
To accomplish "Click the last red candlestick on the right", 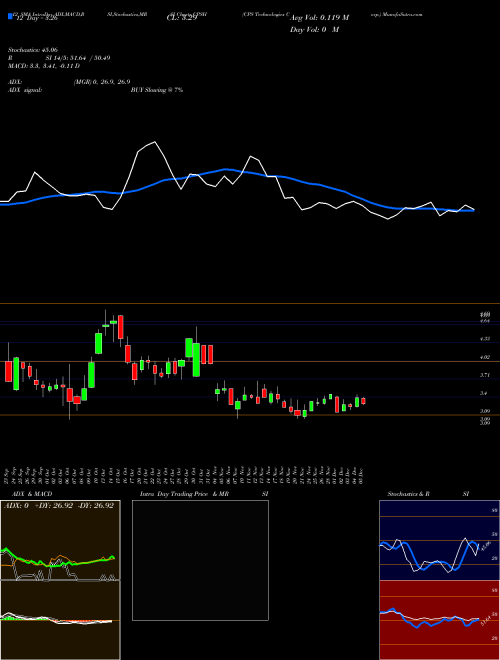I will click(363, 401).
